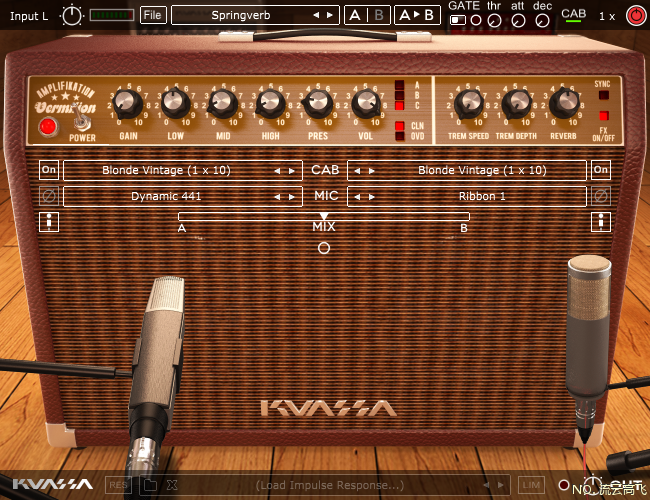Toggle FX ON/OFF button
The image size is (650, 500).
coord(604,116)
